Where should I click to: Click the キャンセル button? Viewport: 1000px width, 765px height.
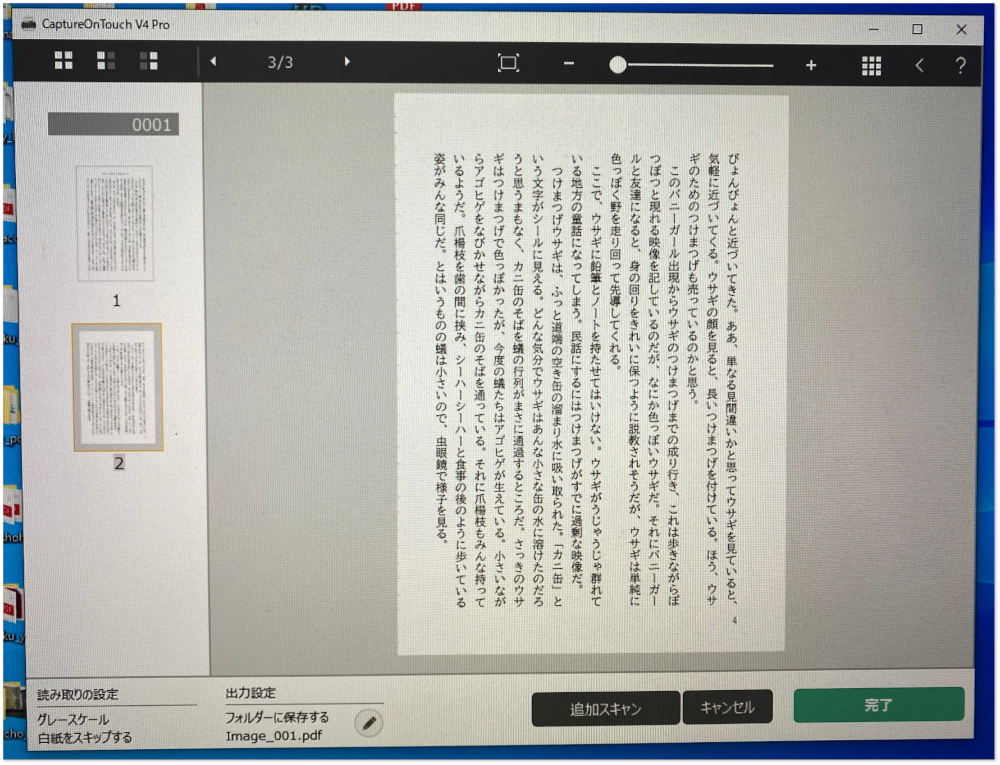(x=727, y=708)
